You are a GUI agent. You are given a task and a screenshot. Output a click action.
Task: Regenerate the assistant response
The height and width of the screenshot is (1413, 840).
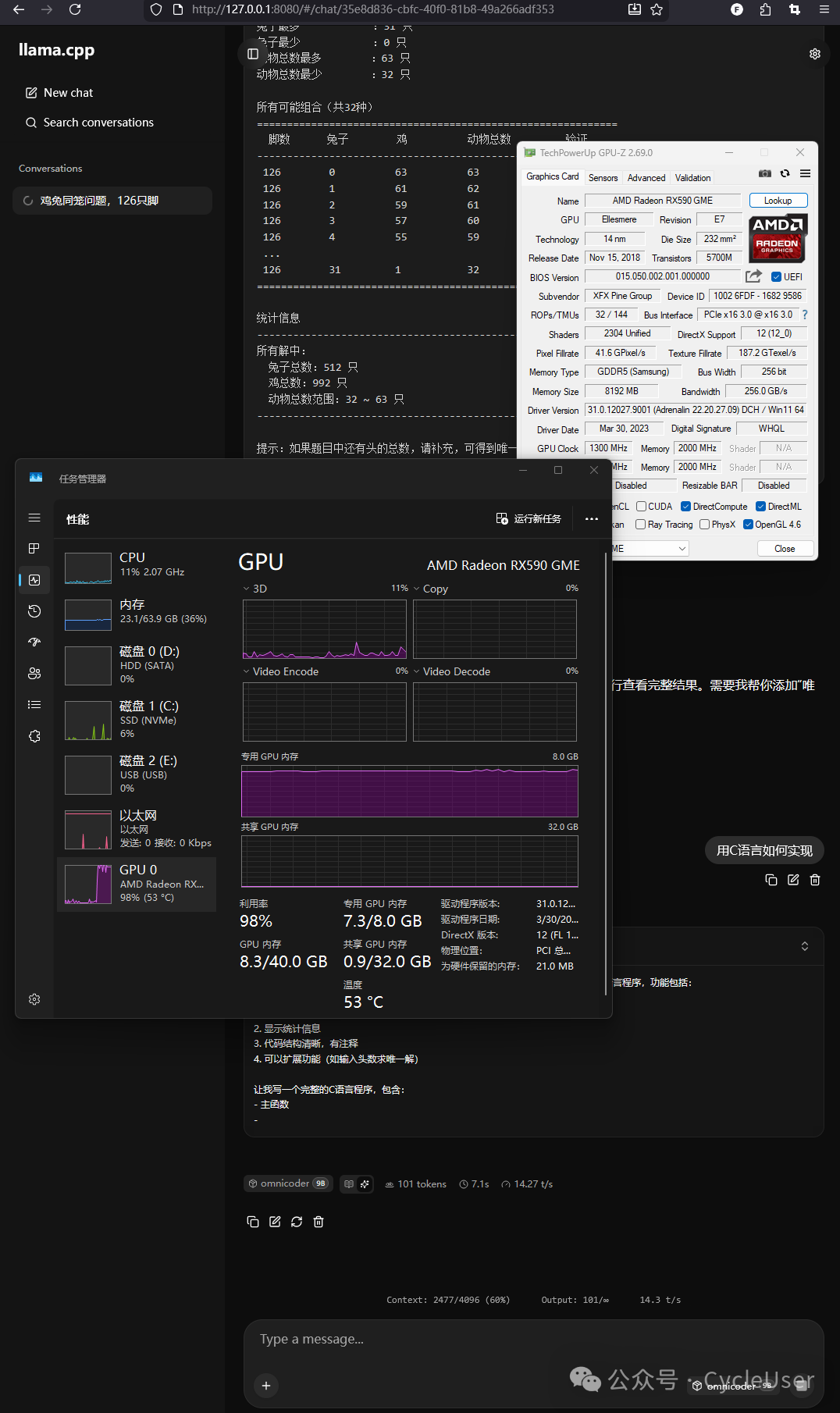coord(297,1222)
